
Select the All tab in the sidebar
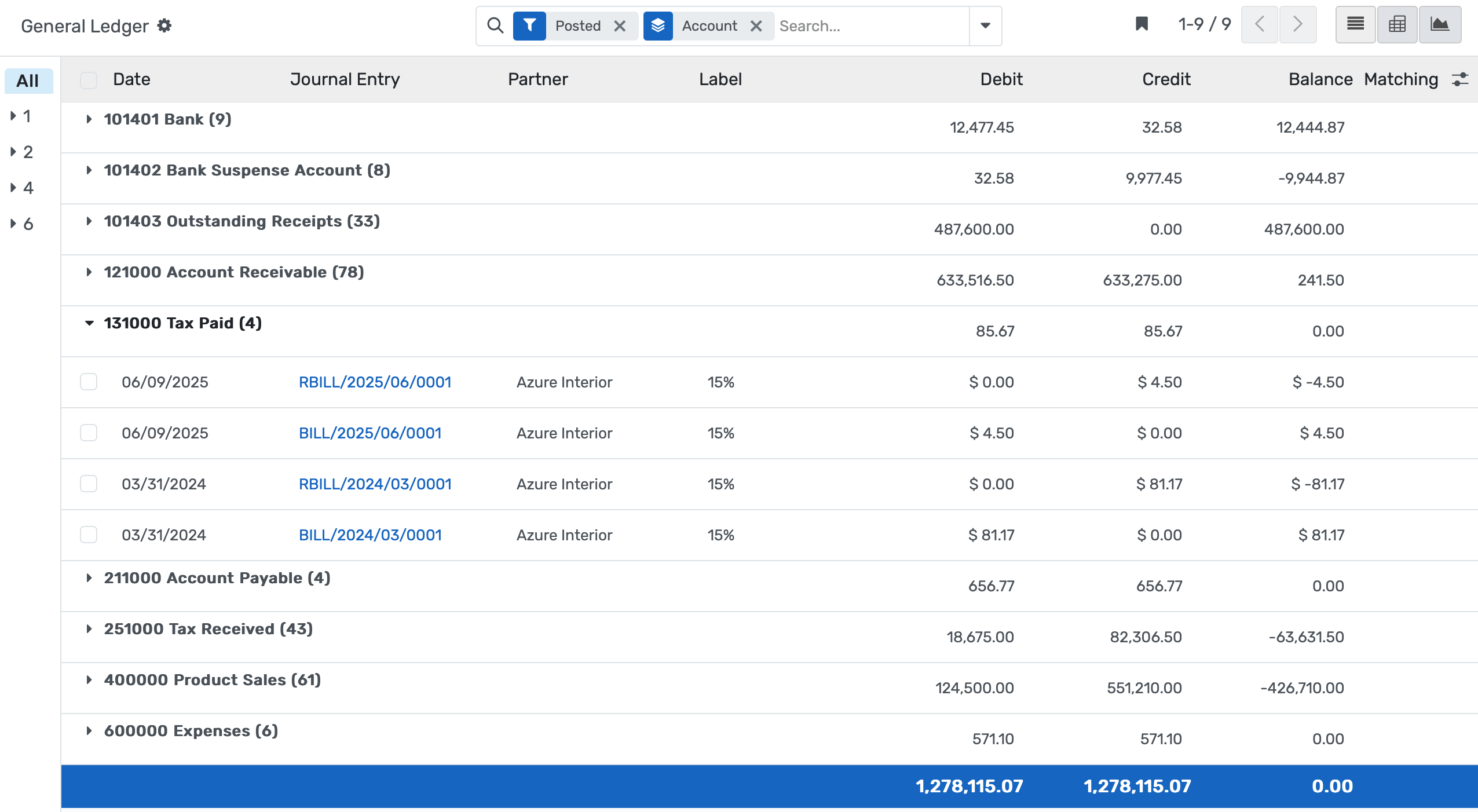28,81
